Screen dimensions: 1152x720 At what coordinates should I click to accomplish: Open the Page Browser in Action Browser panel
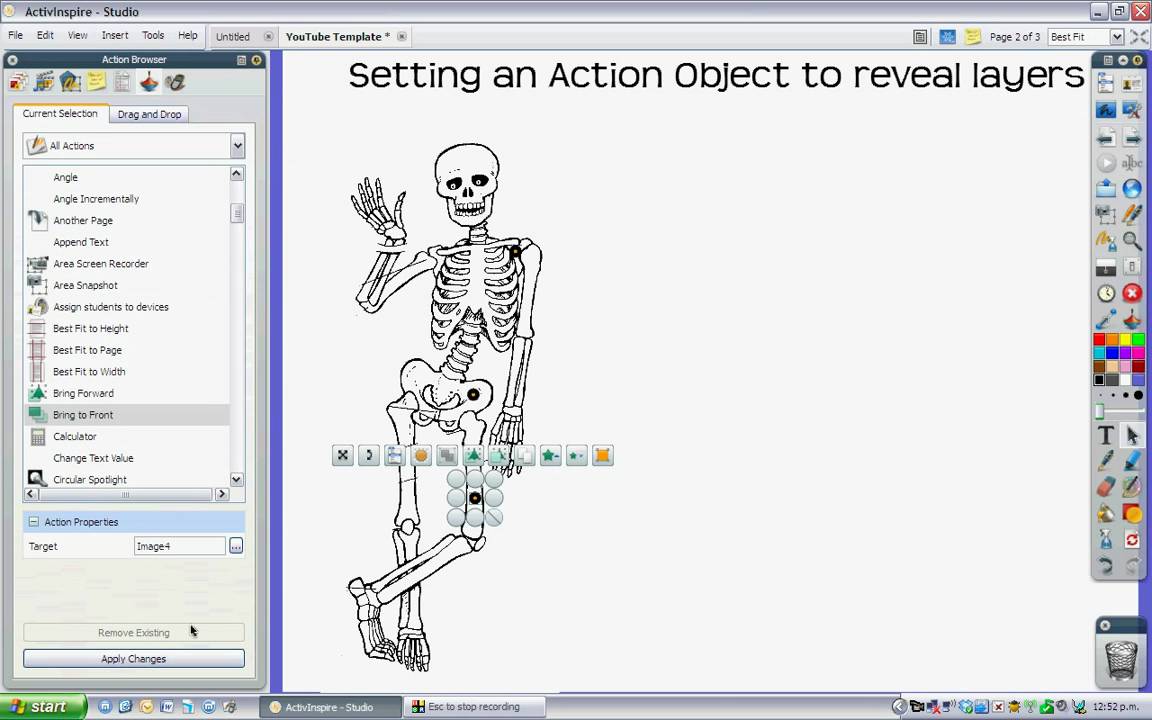click(18, 82)
